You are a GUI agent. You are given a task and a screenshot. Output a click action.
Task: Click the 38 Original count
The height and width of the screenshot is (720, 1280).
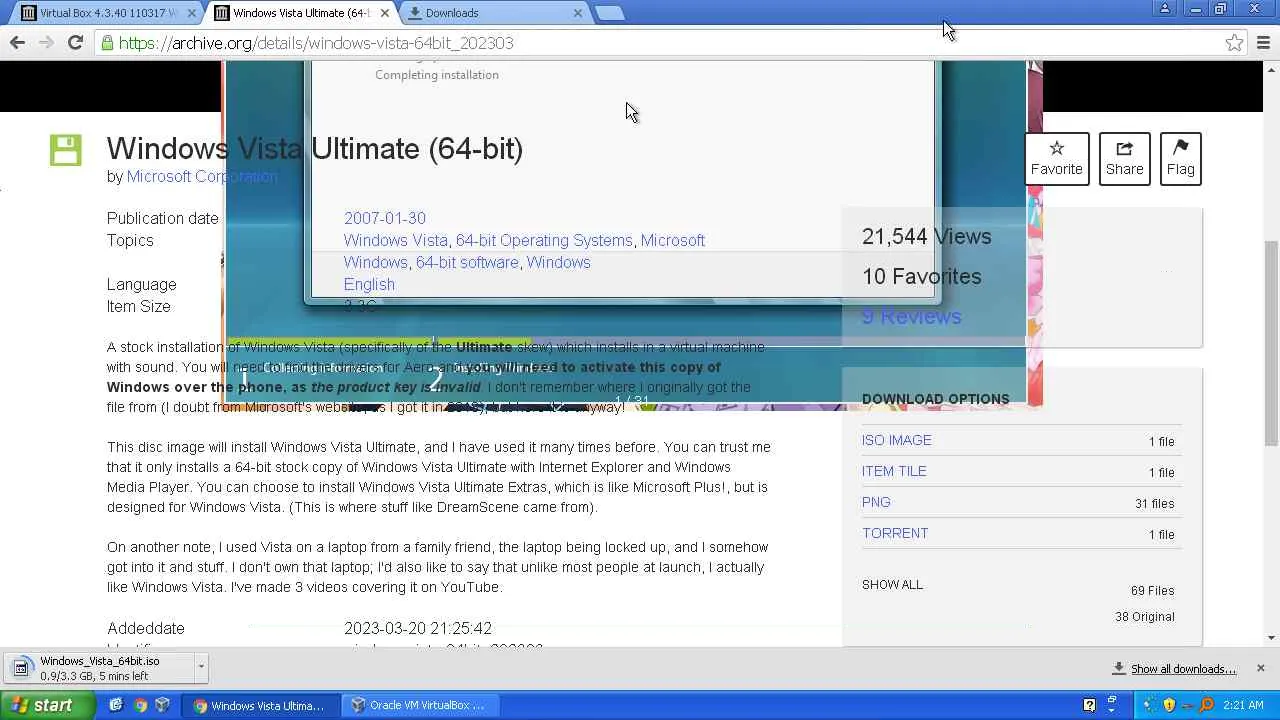pos(1145,616)
